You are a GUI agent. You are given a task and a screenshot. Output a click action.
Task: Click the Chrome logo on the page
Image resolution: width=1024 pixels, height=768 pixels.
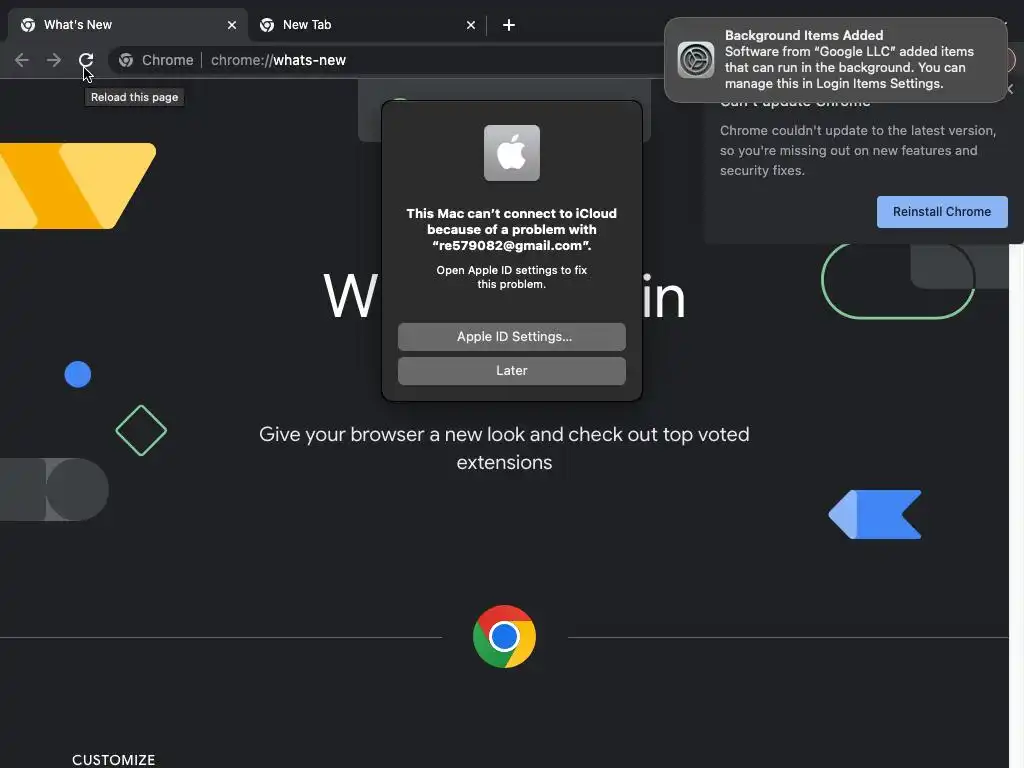504,637
